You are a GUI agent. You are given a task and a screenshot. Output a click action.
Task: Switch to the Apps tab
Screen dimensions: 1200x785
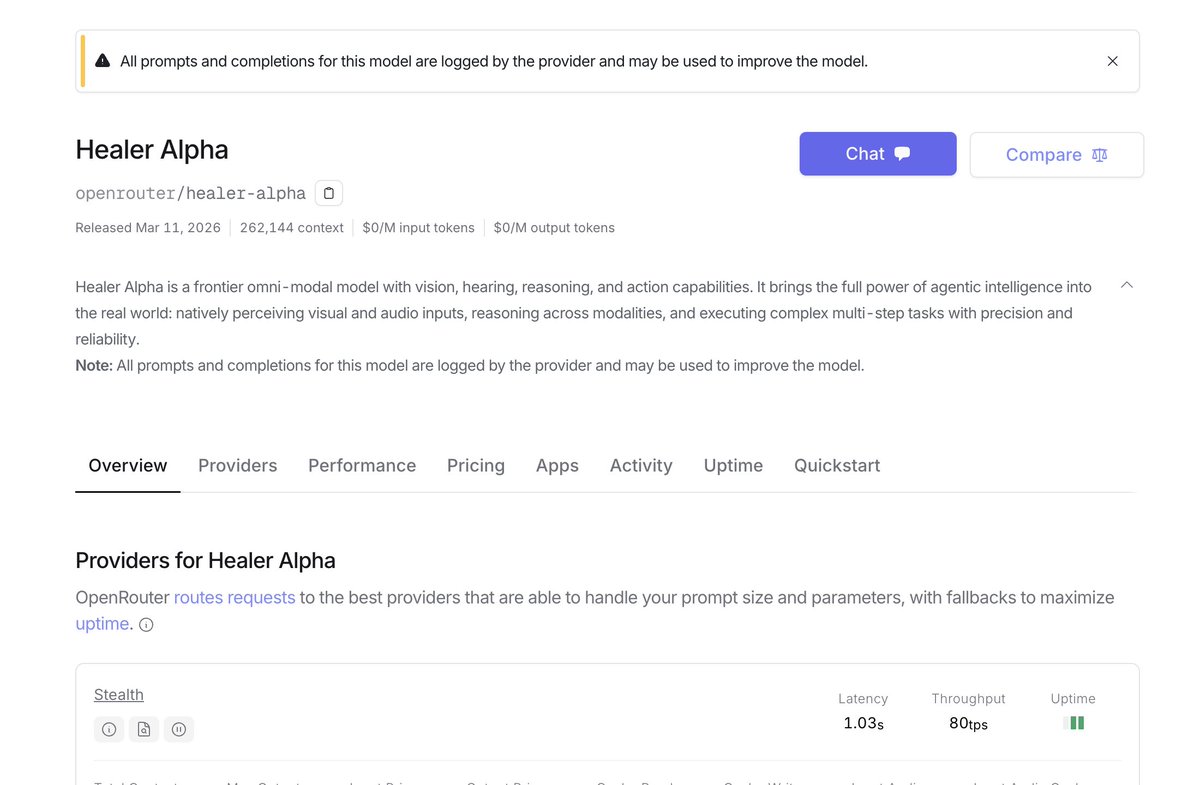[x=557, y=465]
